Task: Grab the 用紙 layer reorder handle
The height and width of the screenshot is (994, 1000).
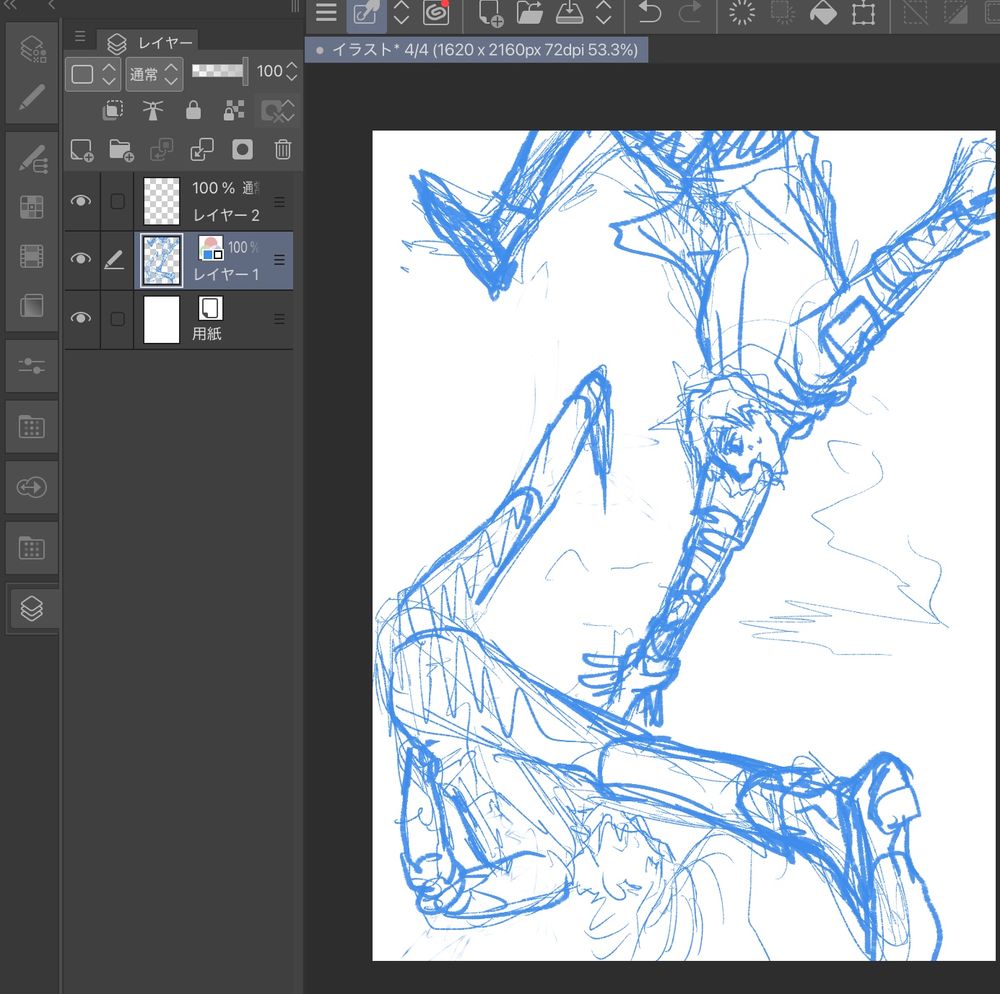Action: [x=279, y=319]
